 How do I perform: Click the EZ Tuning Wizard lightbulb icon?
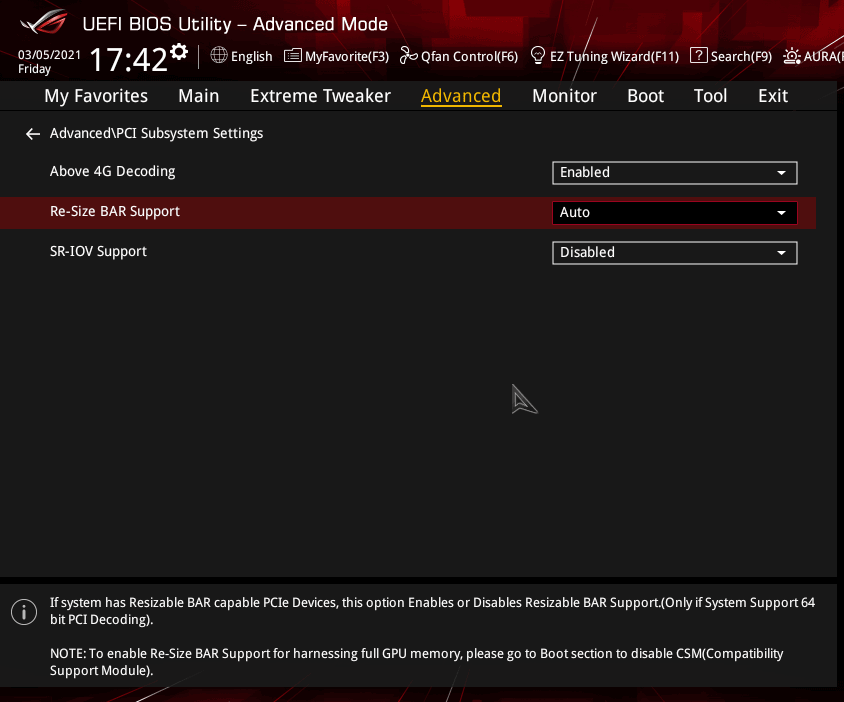point(538,55)
